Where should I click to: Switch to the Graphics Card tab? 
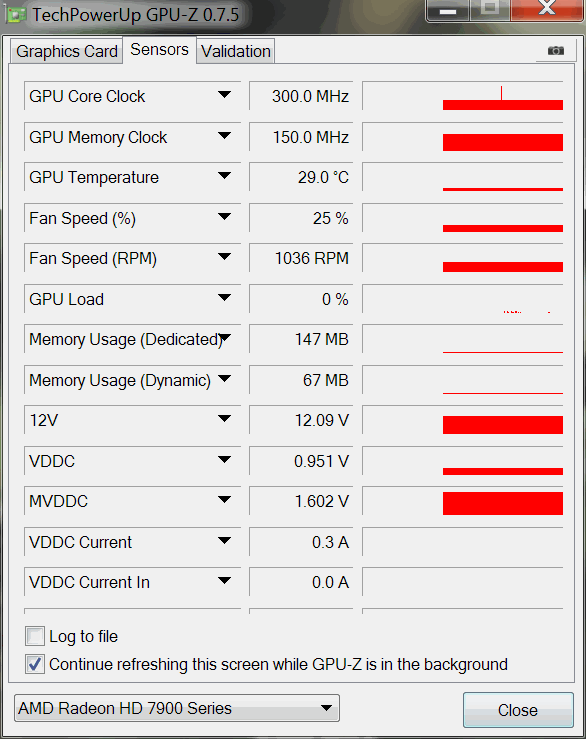click(67, 51)
